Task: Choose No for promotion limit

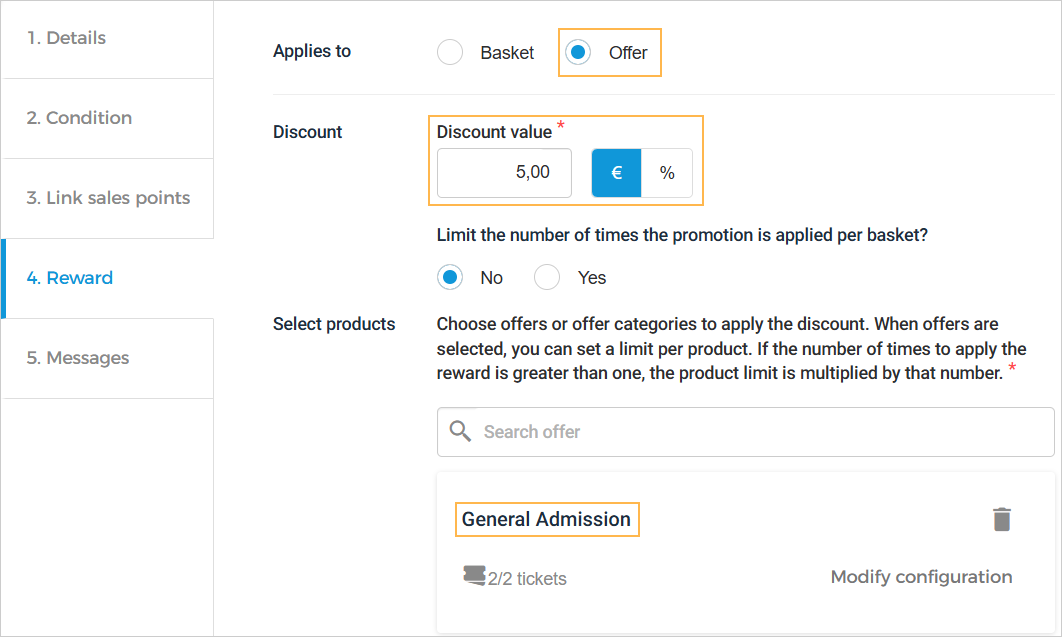Action: pyautogui.click(x=450, y=277)
